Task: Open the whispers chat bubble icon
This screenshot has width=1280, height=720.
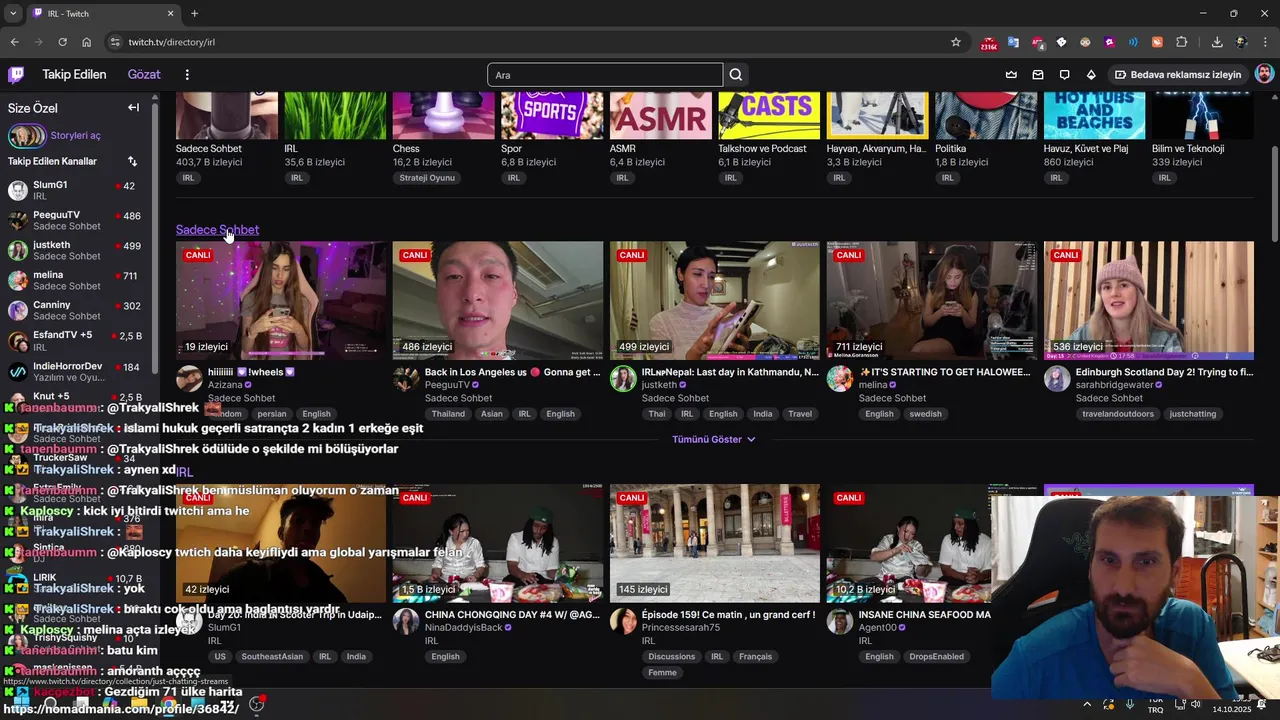Action: pyautogui.click(x=1064, y=75)
